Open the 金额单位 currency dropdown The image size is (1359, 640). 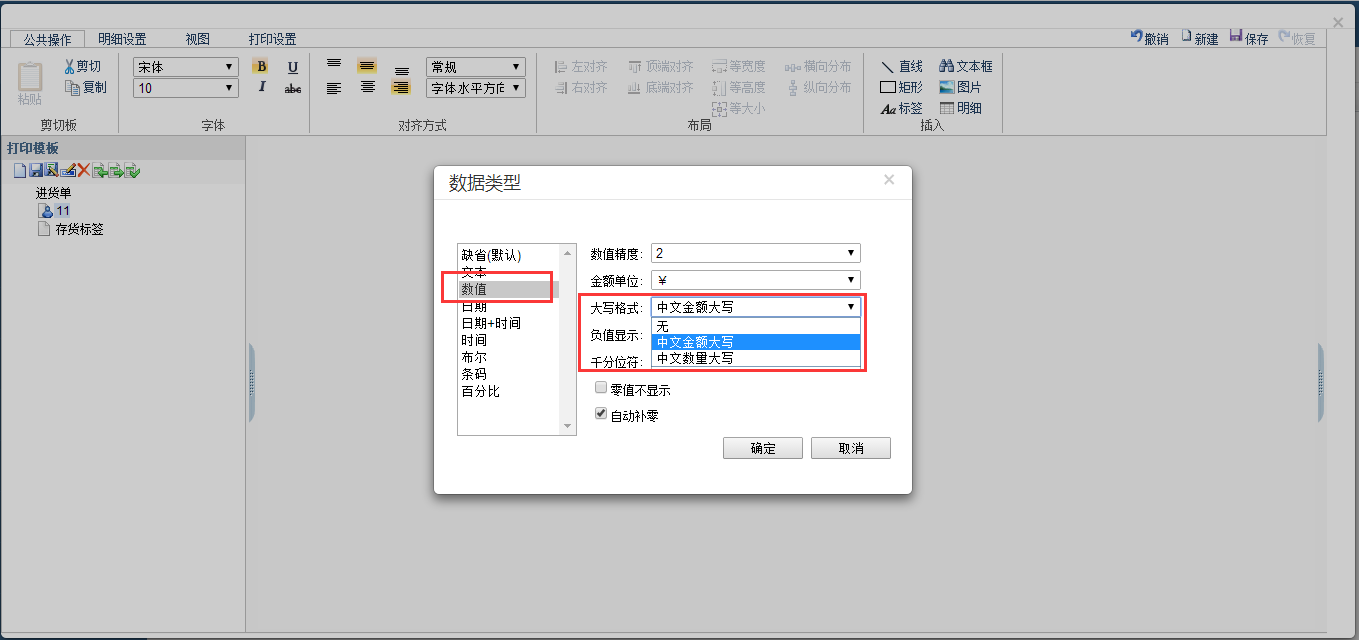pyautogui.click(x=755, y=281)
